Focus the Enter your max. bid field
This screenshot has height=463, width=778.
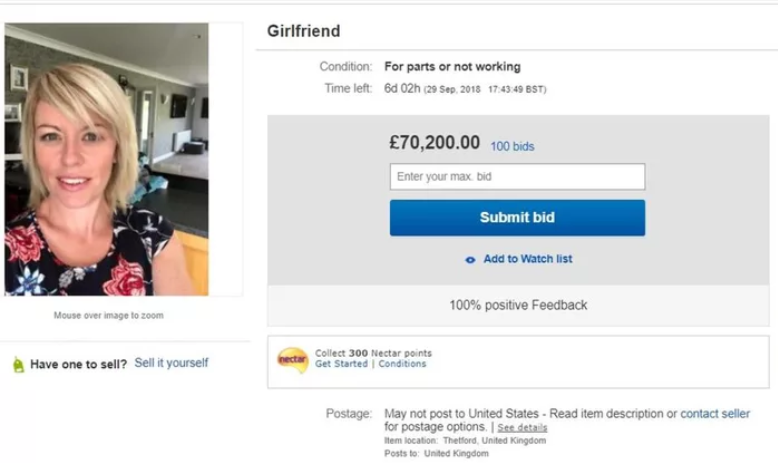[517, 177]
